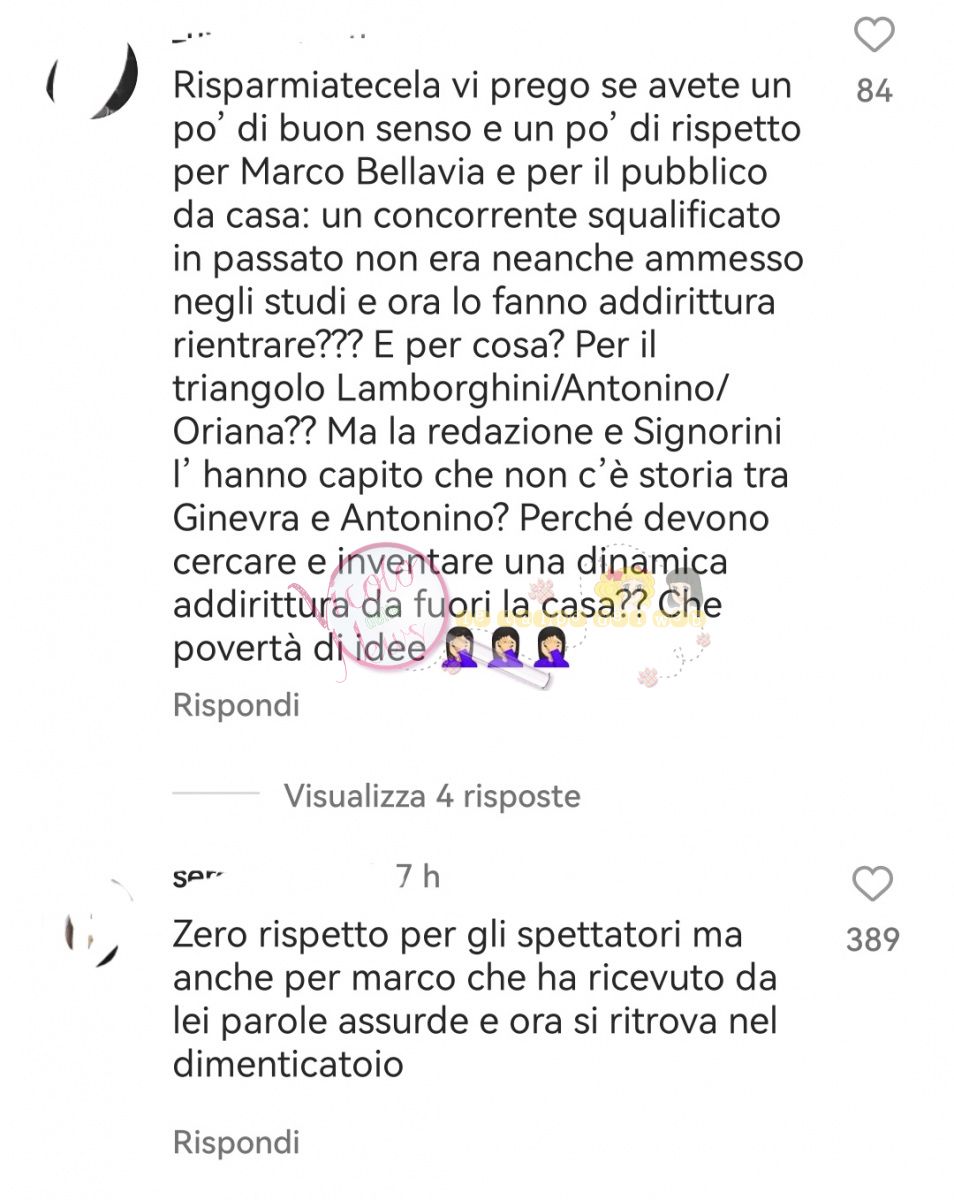View who liked via the 84 count
The image size is (954, 1200).
pyautogui.click(x=874, y=92)
